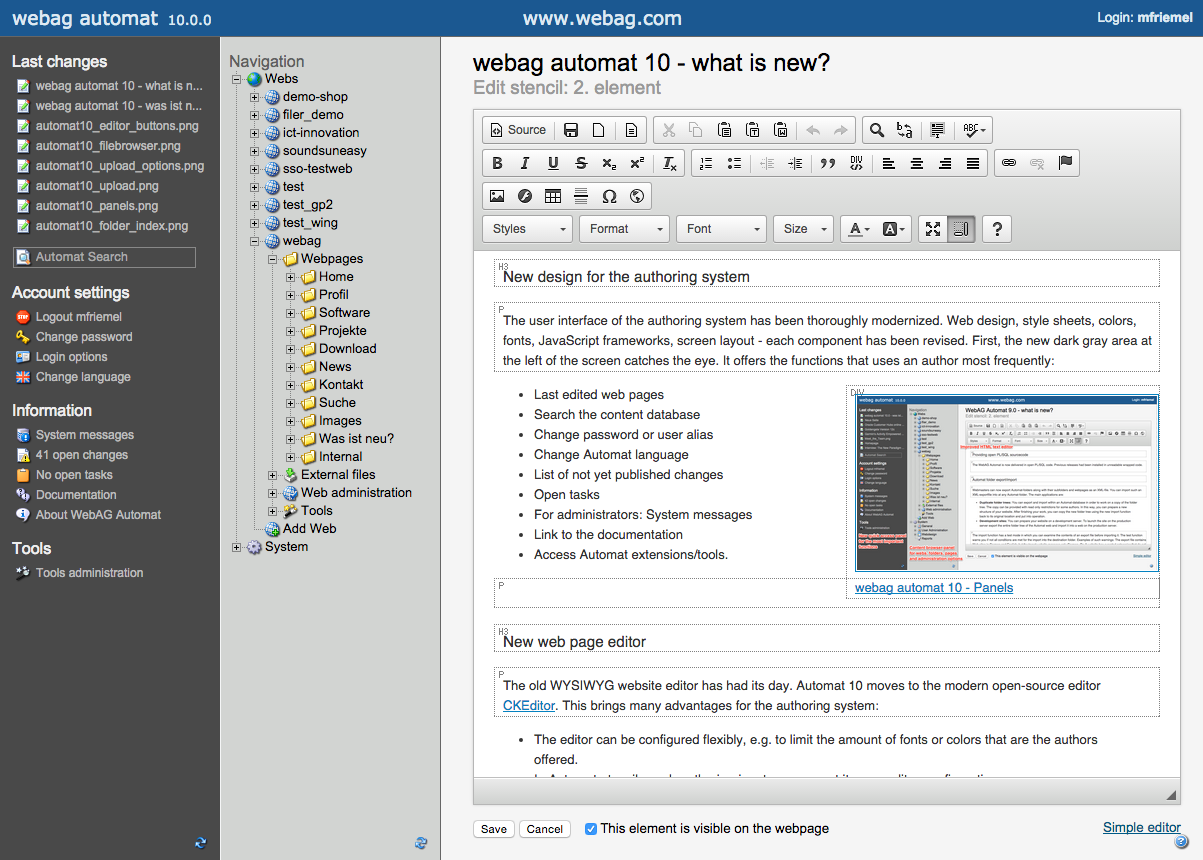The image size is (1203, 860).
Task: Insert a Flash object
Action: coord(525,196)
